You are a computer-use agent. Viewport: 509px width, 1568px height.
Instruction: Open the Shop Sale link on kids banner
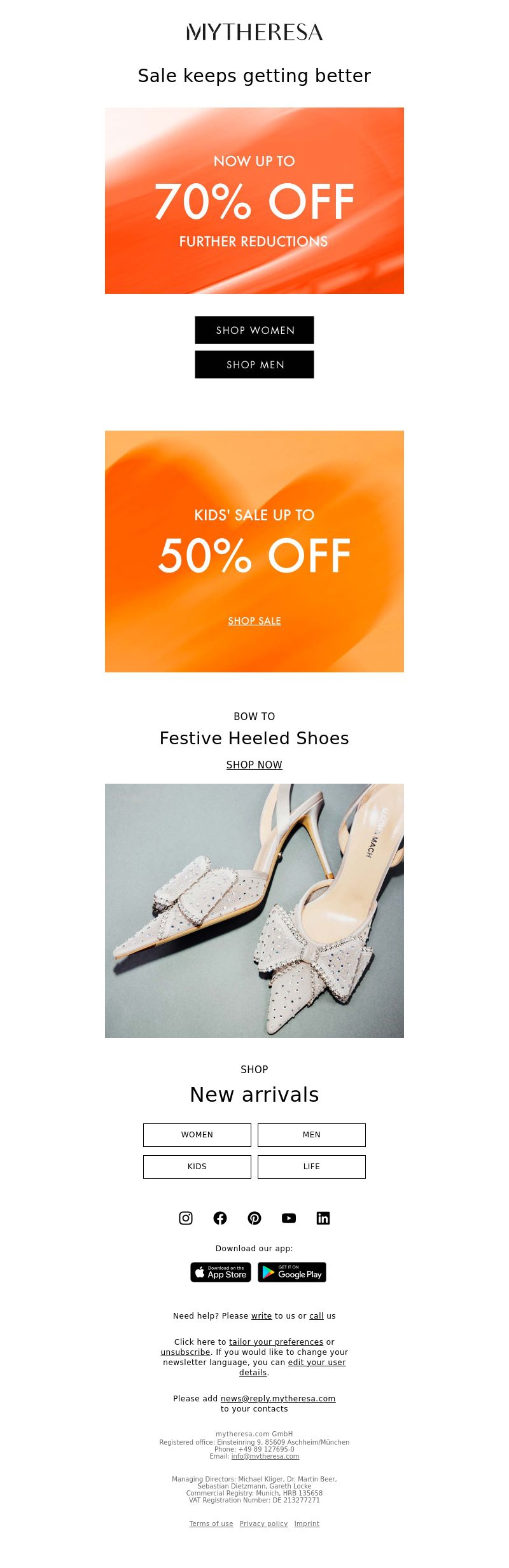pyautogui.click(x=254, y=621)
